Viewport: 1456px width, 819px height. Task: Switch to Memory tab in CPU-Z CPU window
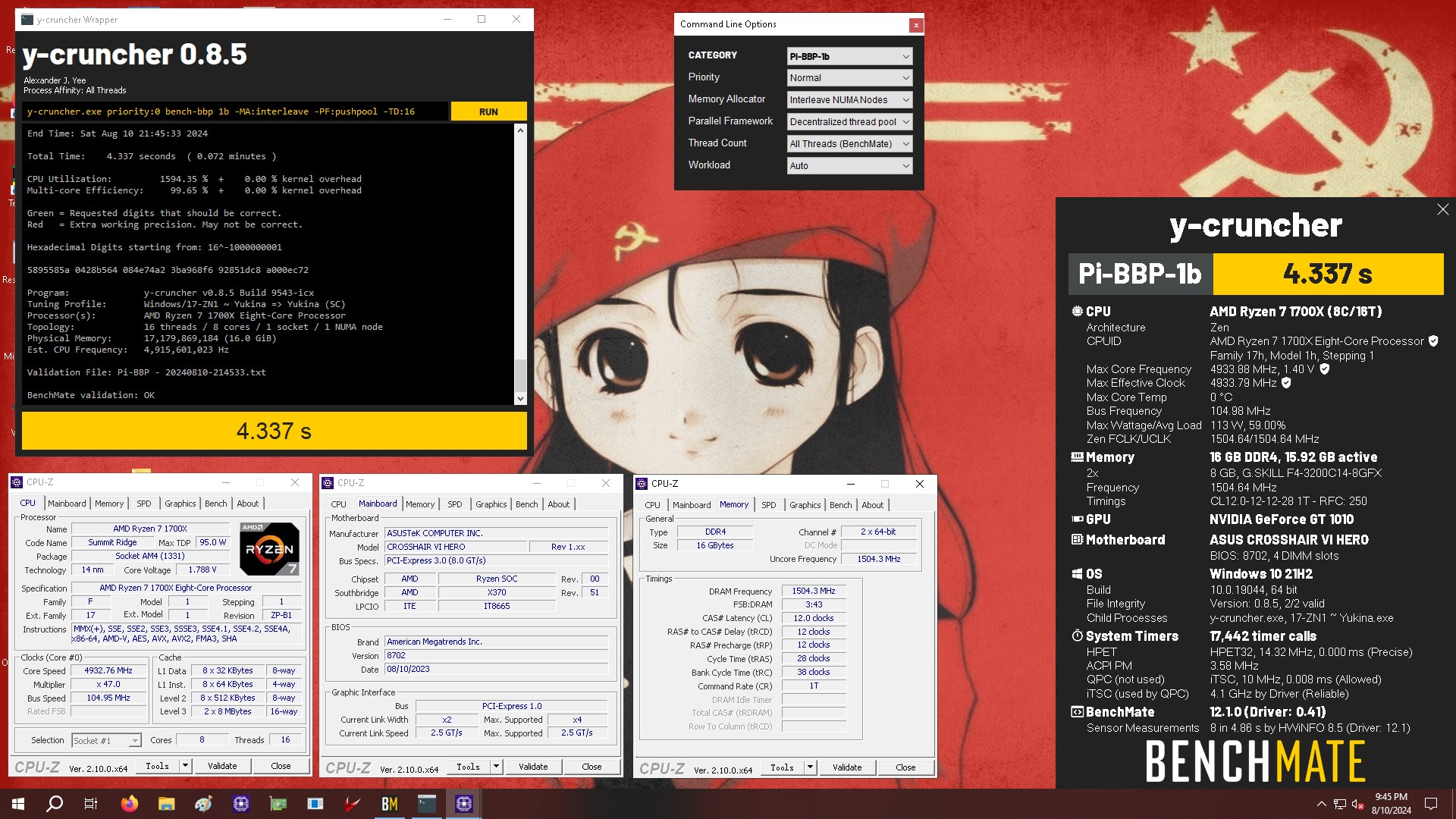109,504
